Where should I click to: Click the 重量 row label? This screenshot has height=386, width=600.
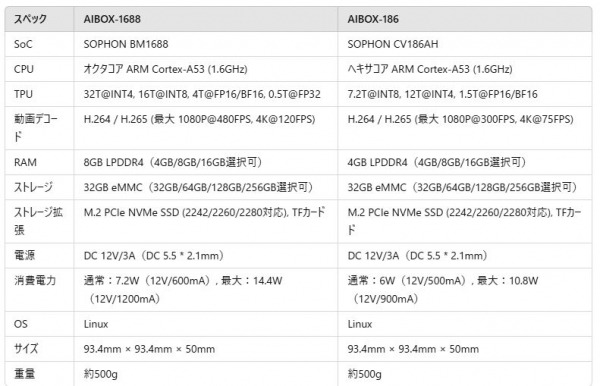tap(24, 374)
